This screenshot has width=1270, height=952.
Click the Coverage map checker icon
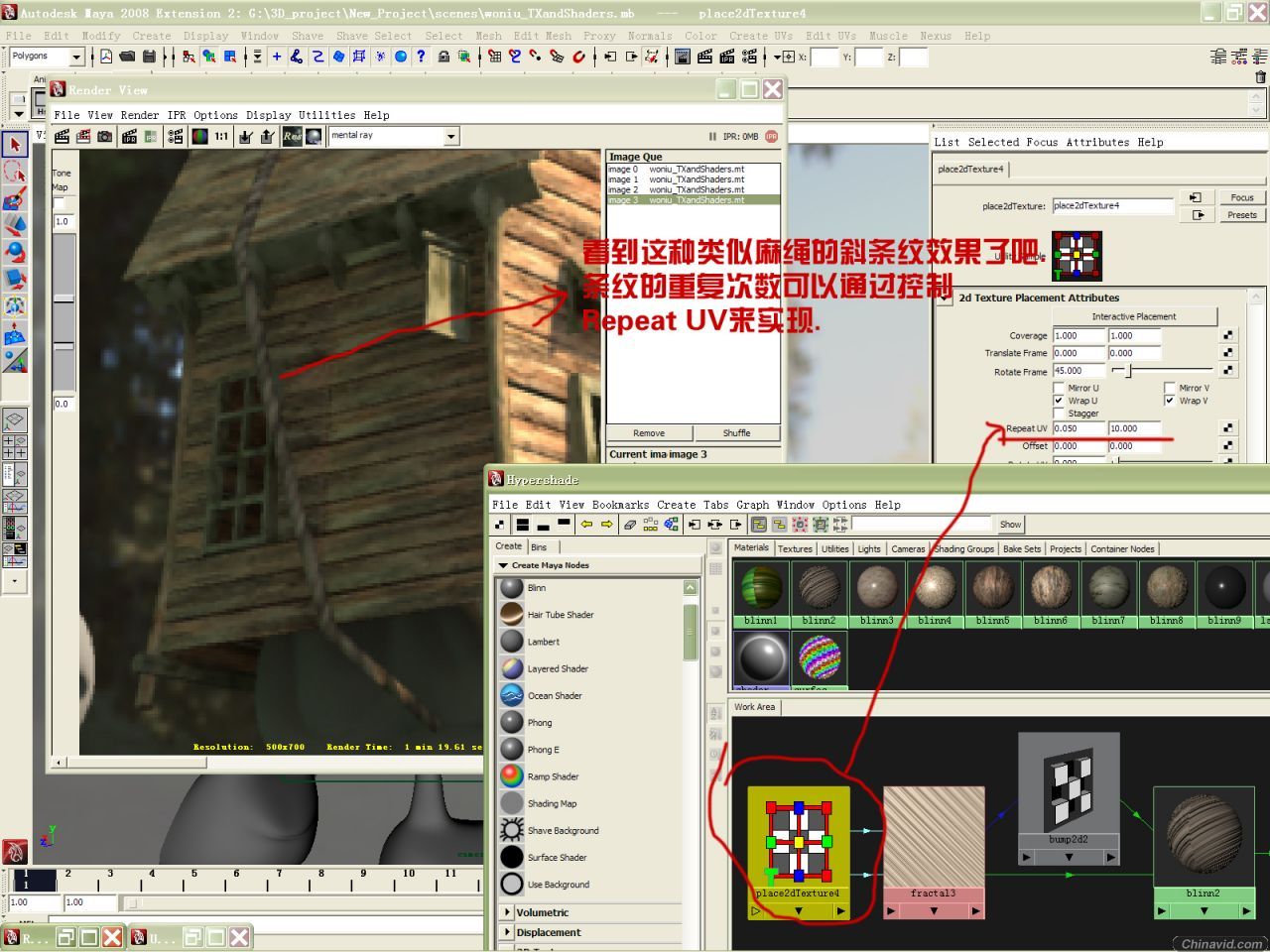[1228, 335]
